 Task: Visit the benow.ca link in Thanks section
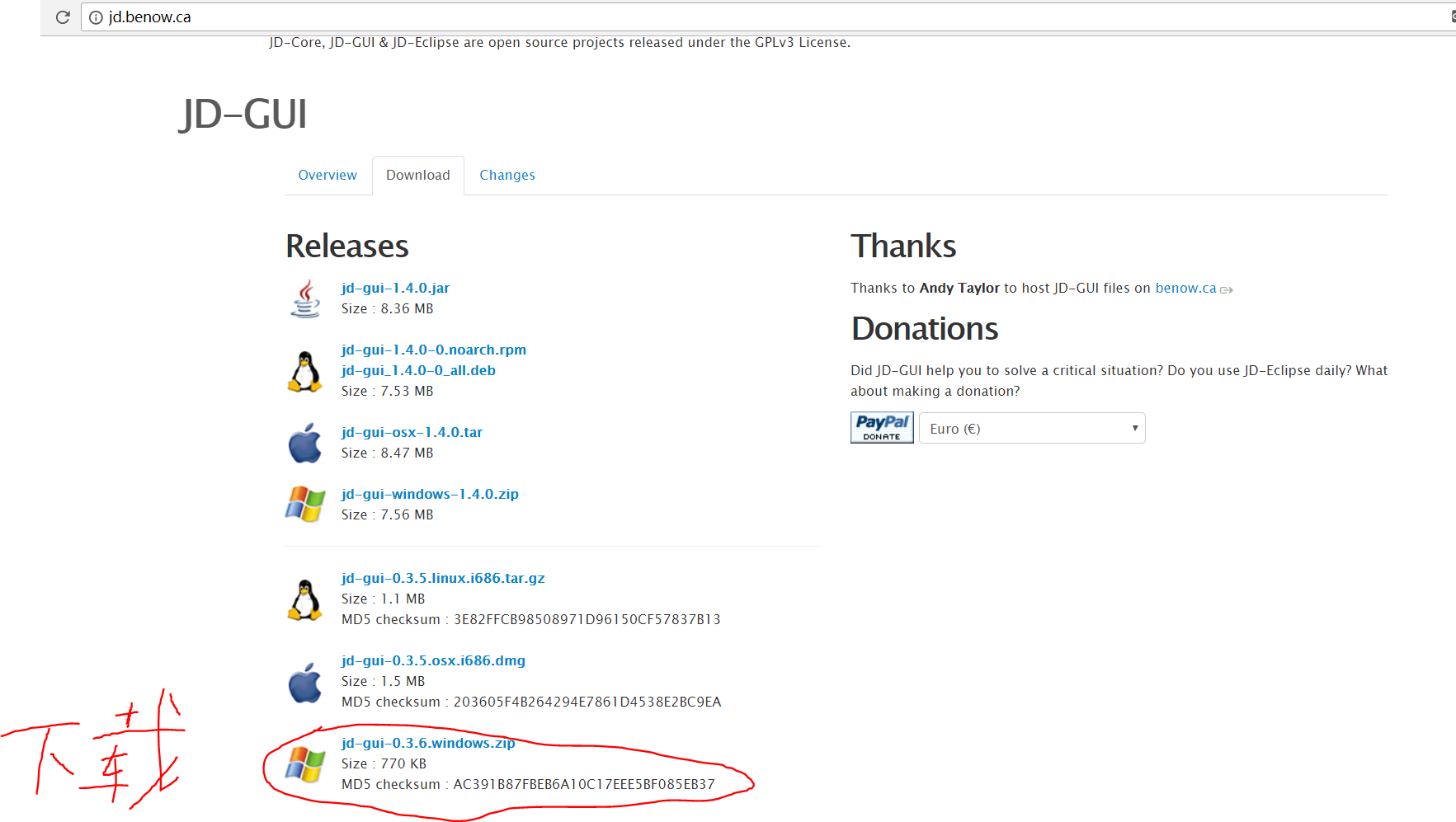[x=1185, y=289]
